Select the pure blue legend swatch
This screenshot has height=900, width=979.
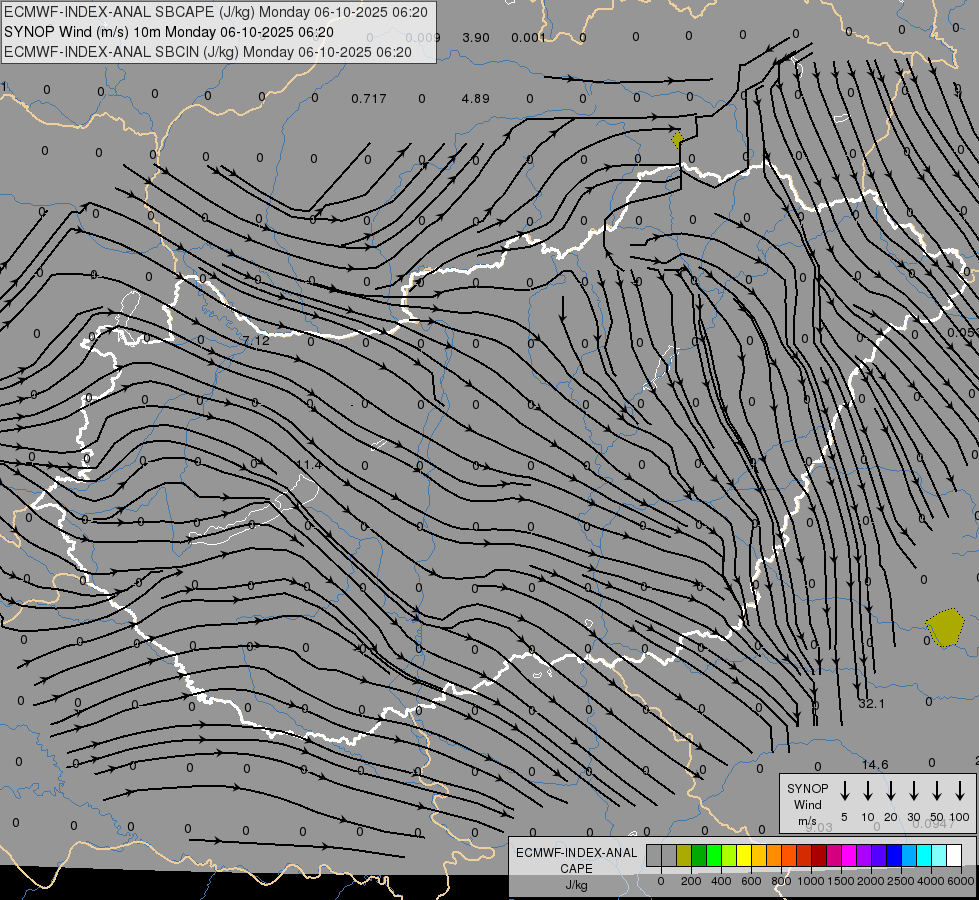click(893, 856)
